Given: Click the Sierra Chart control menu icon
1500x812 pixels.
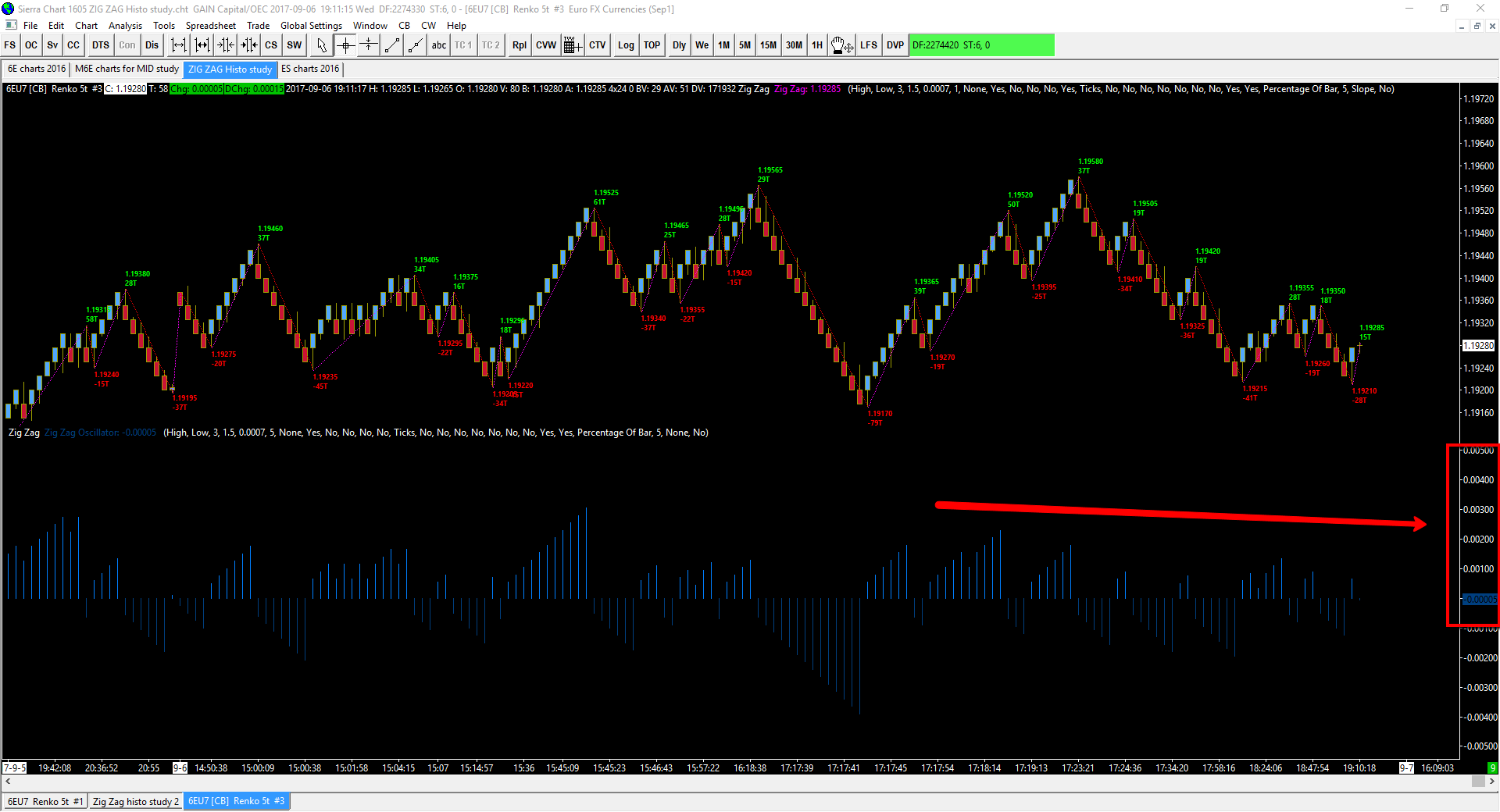Looking at the screenshot, I should pos(11,26).
